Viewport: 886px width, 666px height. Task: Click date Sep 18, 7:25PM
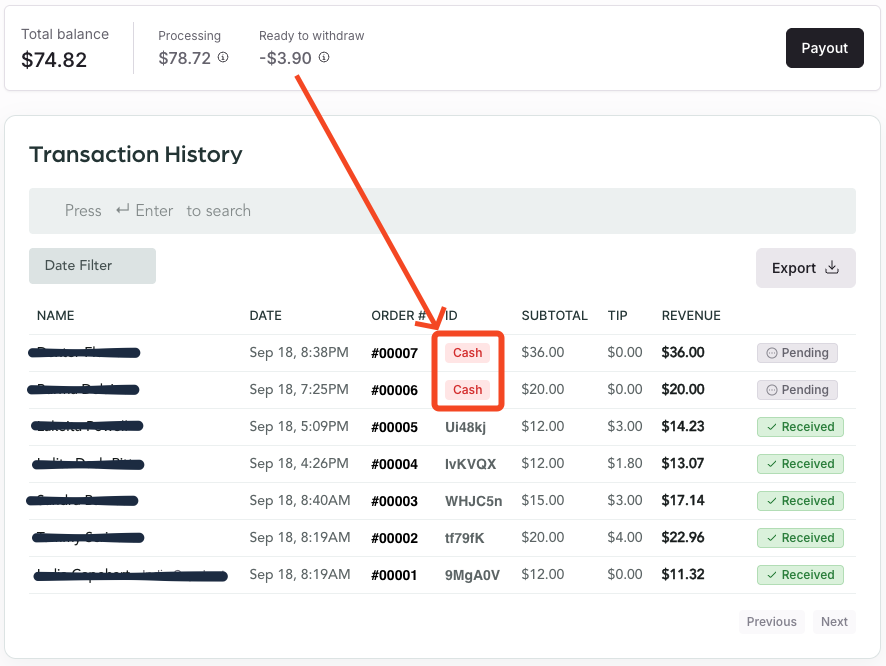(299, 389)
